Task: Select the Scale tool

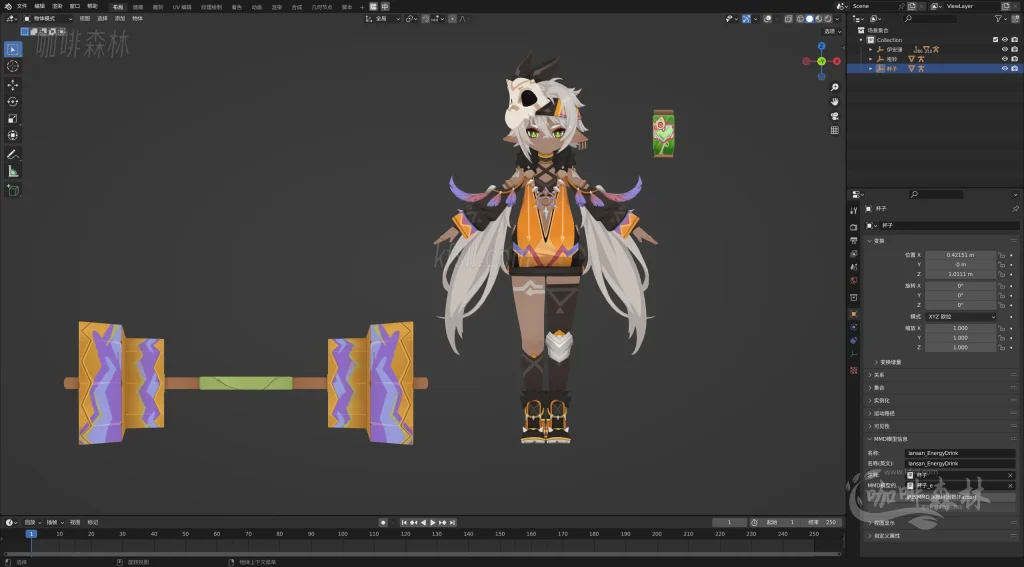Action: 12,118
